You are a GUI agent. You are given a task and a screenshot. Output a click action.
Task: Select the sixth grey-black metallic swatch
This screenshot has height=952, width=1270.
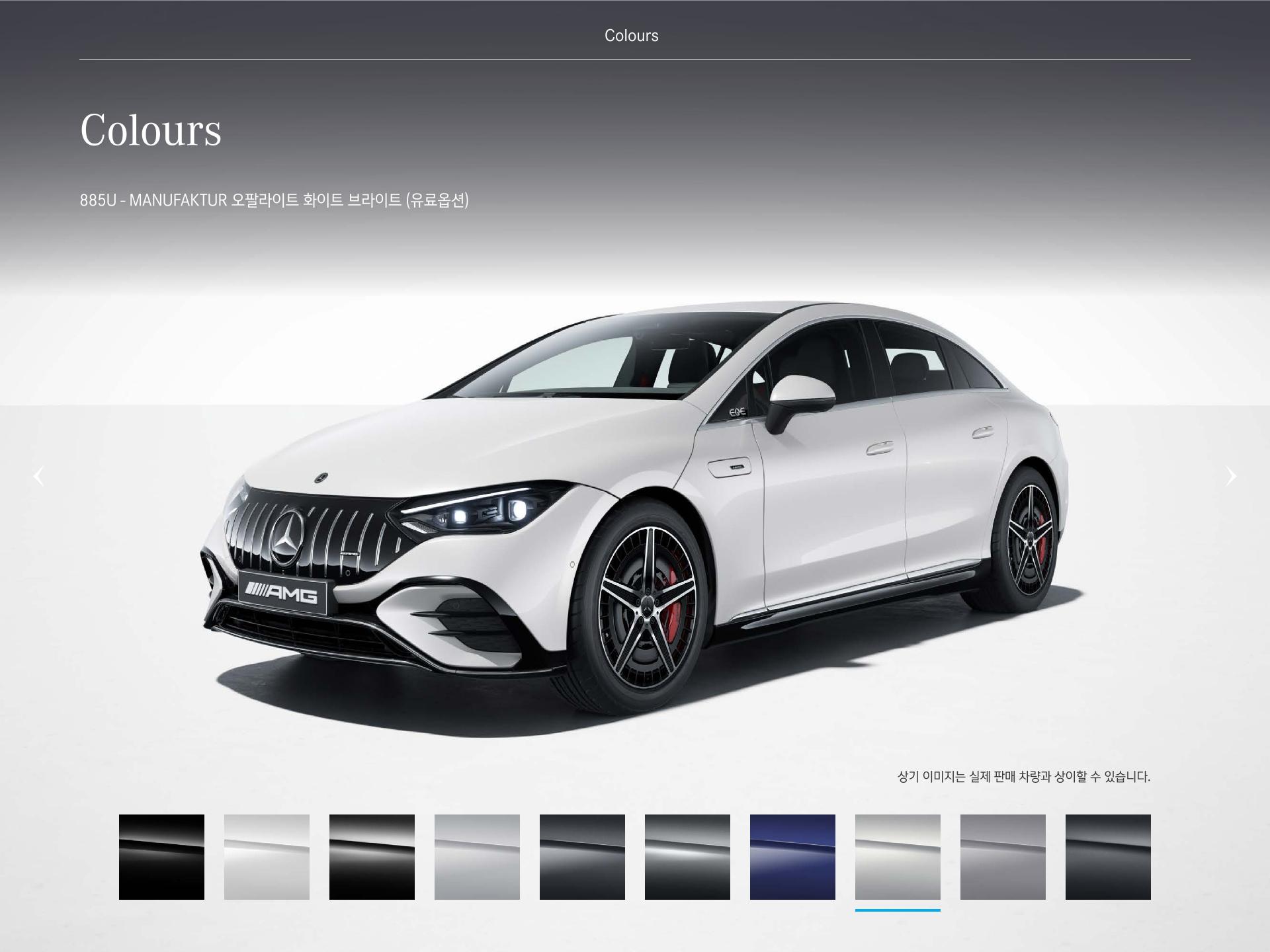click(x=687, y=857)
